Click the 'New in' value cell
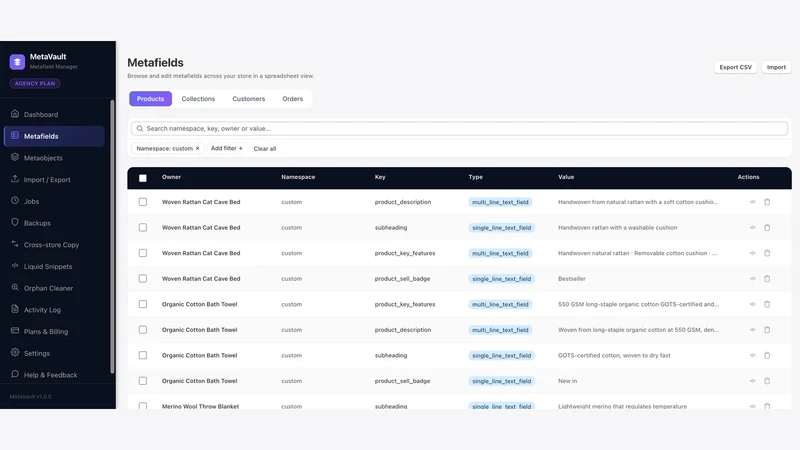 [567, 381]
